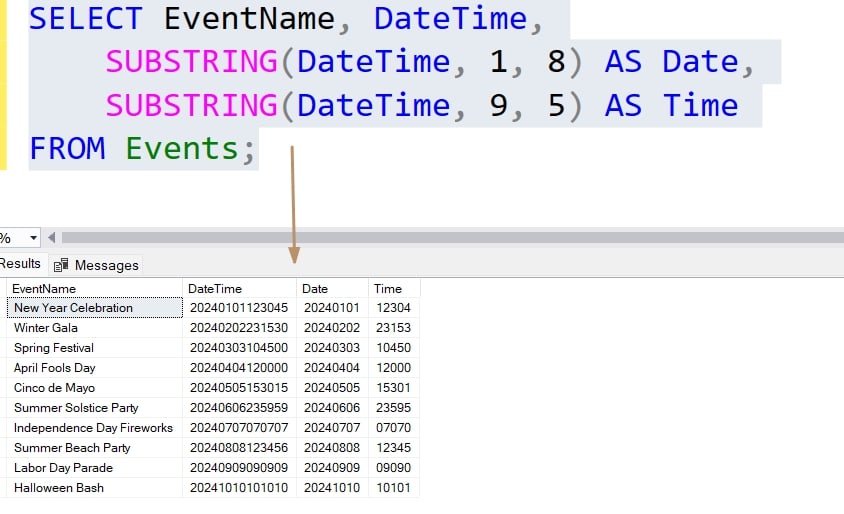Select the Cinco de Mayo cell

click(95, 388)
